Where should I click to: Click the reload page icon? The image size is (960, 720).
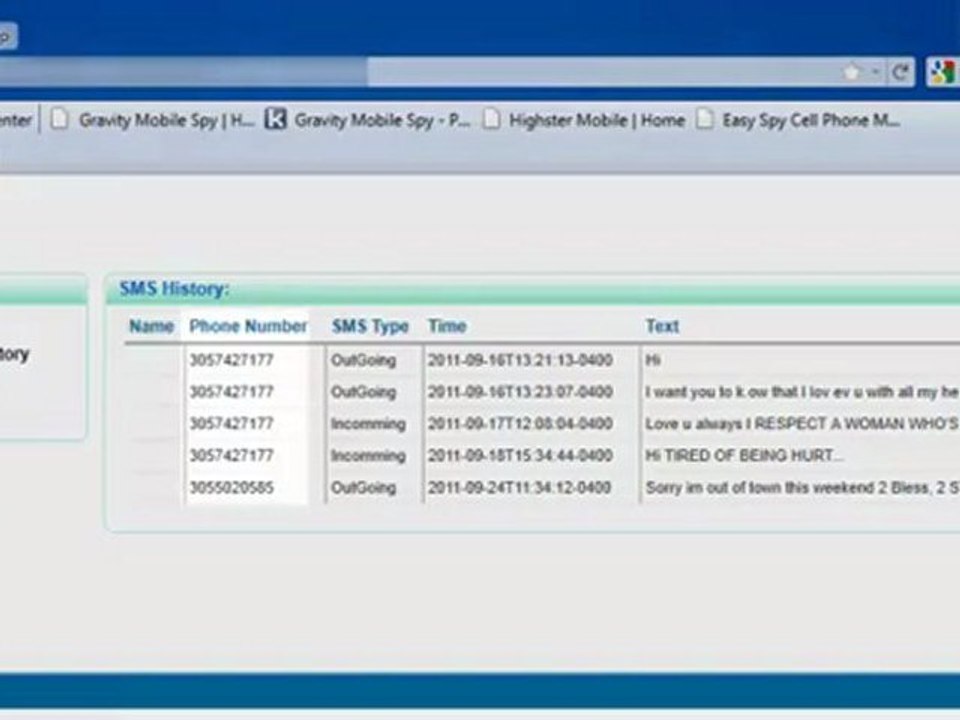(x=899, y=73)
